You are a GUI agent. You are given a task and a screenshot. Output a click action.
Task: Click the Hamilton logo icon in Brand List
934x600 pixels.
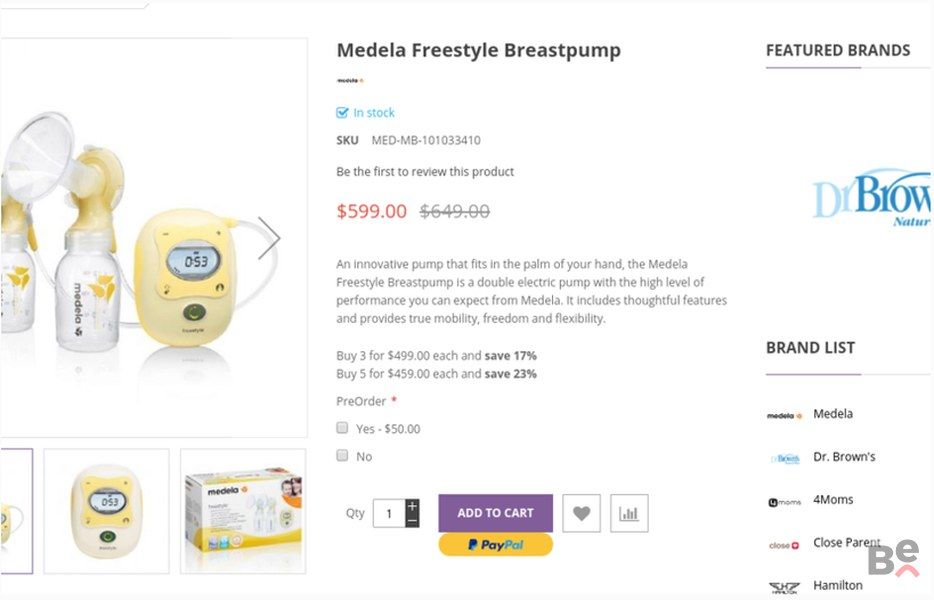(x=784, y=588)
